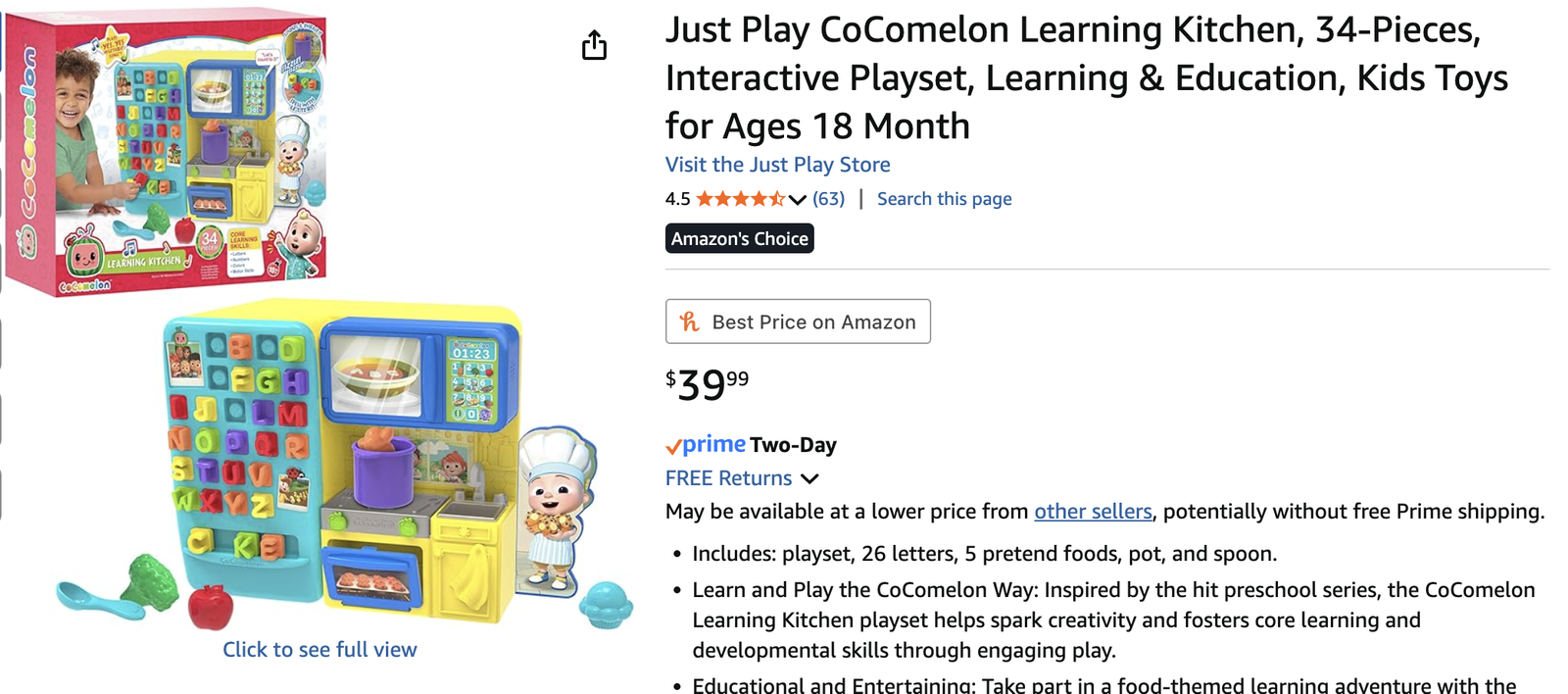Click the orange star rating icons
1568x694 pixels.
pyautogui.click(x=740, y=199)
